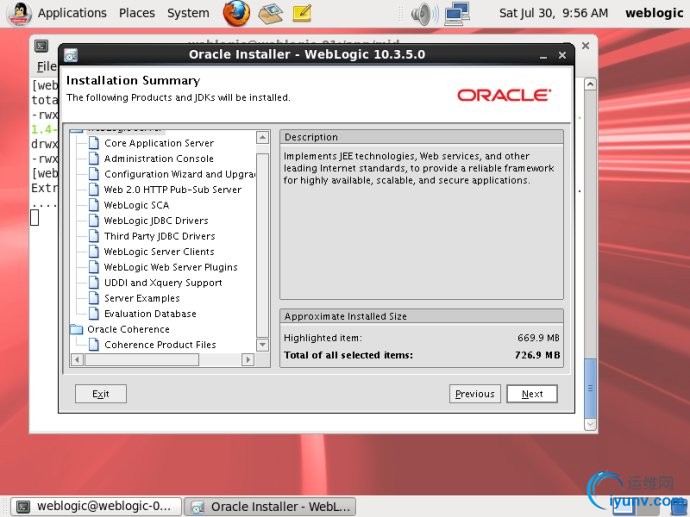
Task: Select WebLogic SCA tree item
Action: pyautogui.click(x=136, y=205)
